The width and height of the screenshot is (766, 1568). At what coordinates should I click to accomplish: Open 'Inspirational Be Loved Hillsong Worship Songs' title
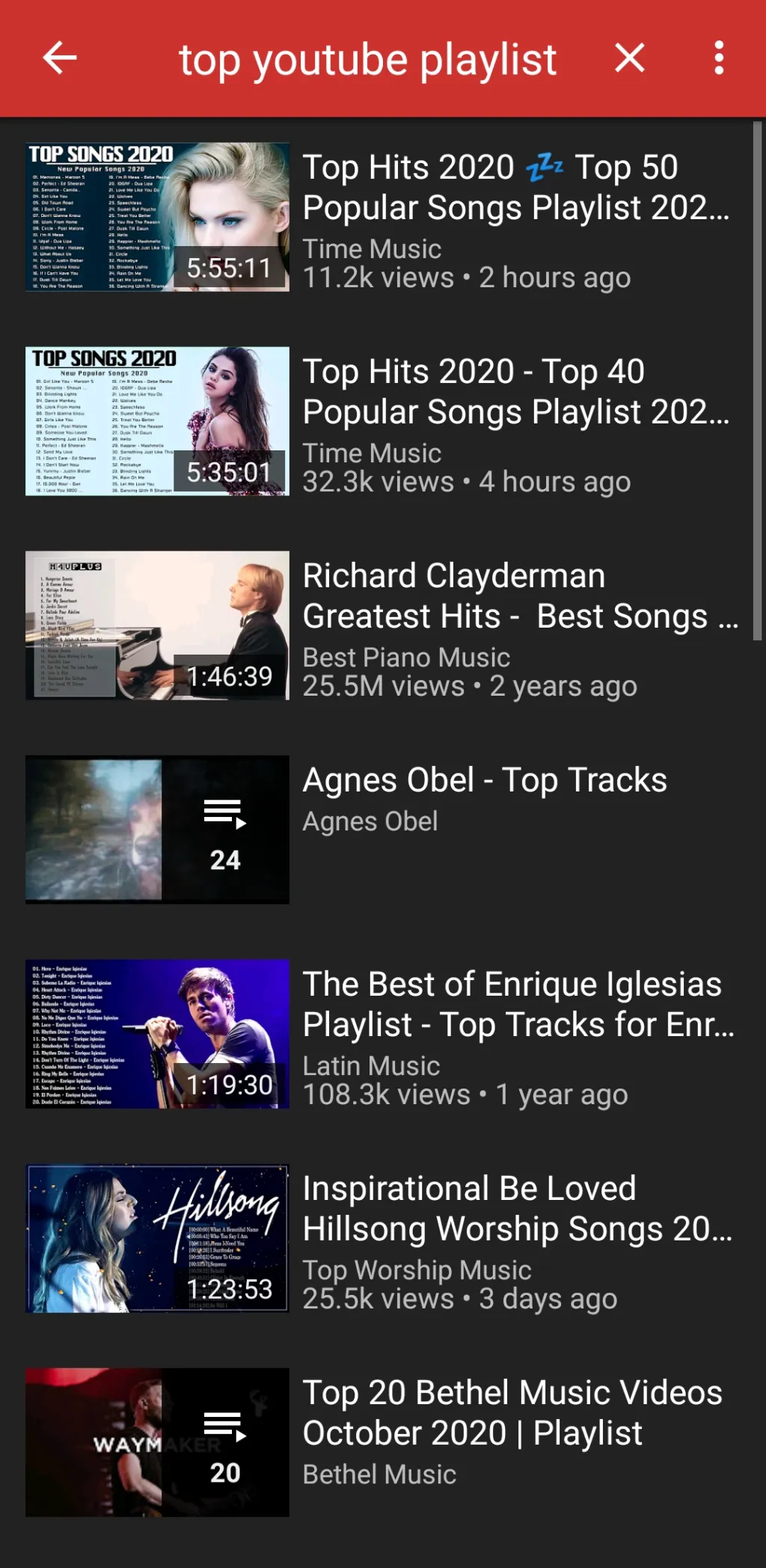[518, 1208]
